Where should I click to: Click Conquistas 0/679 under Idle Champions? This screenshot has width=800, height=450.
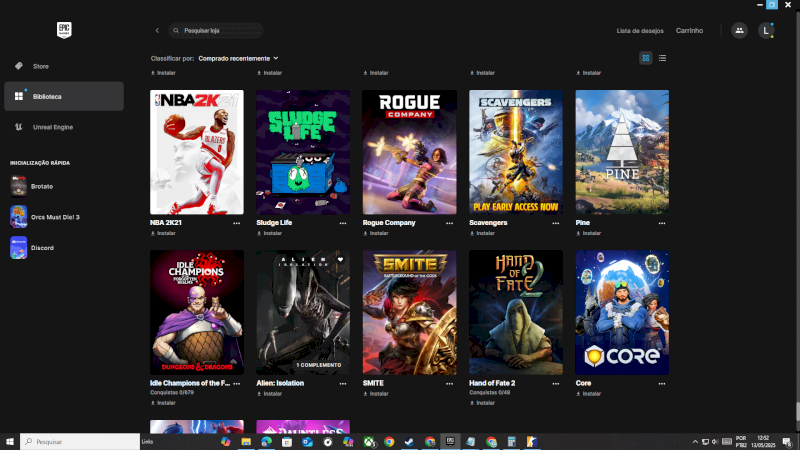[x=172, y=392]
